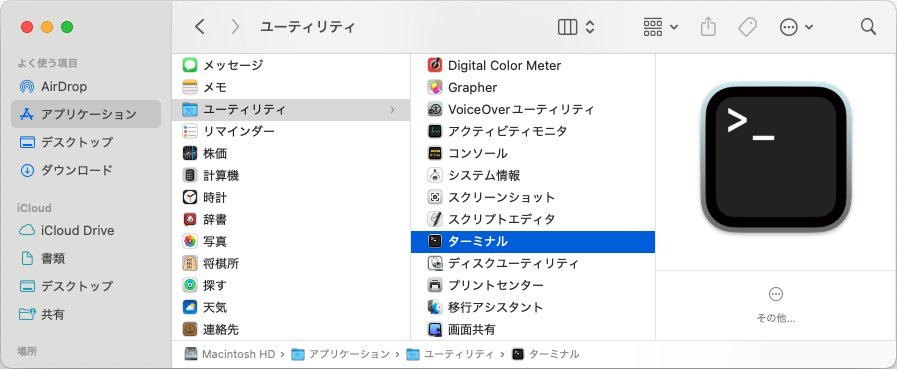The width and height of the screenshot is (897, 369).
Task: Click the search magnifier icon
Action: [x=868, y=27]
